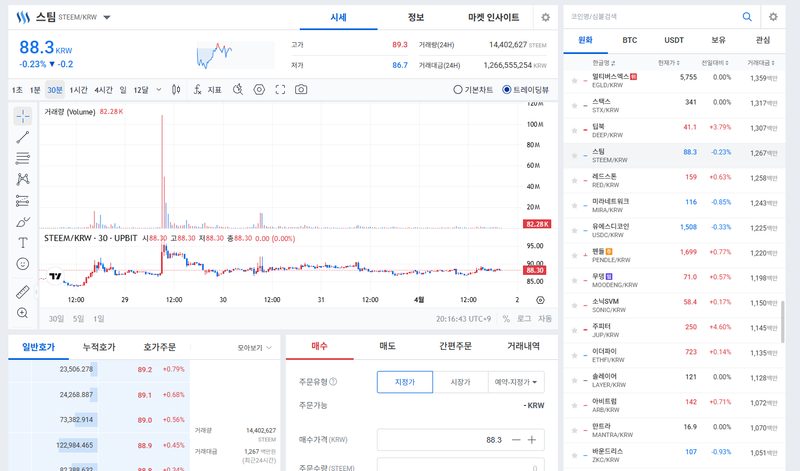The height and width of the screenshot is (471, 800).
Task: Open the 지표 indicators menu
Action: tap(207, 90)
